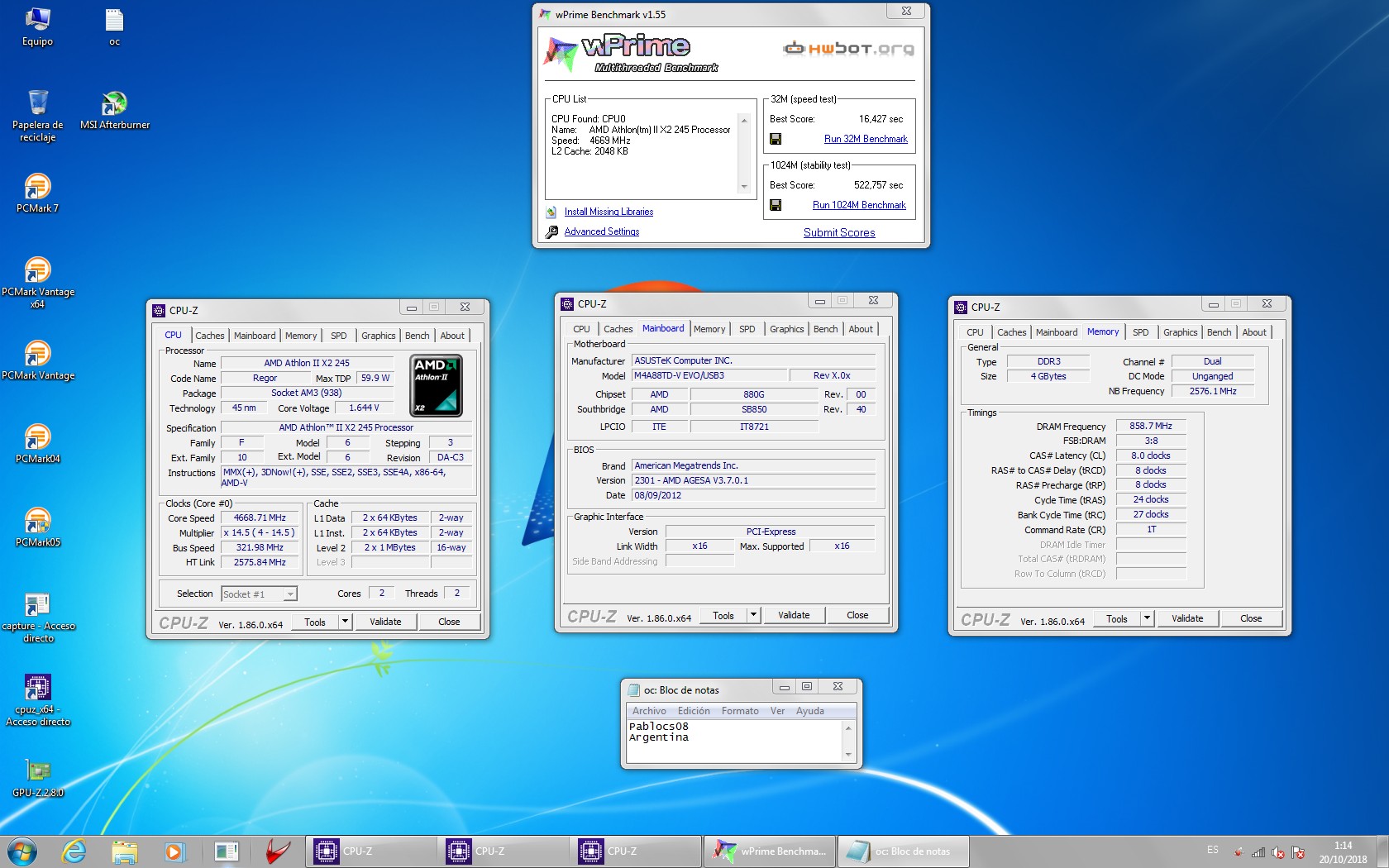Click Validate in Mainboard CPU-Z window

tap(794, 615)
